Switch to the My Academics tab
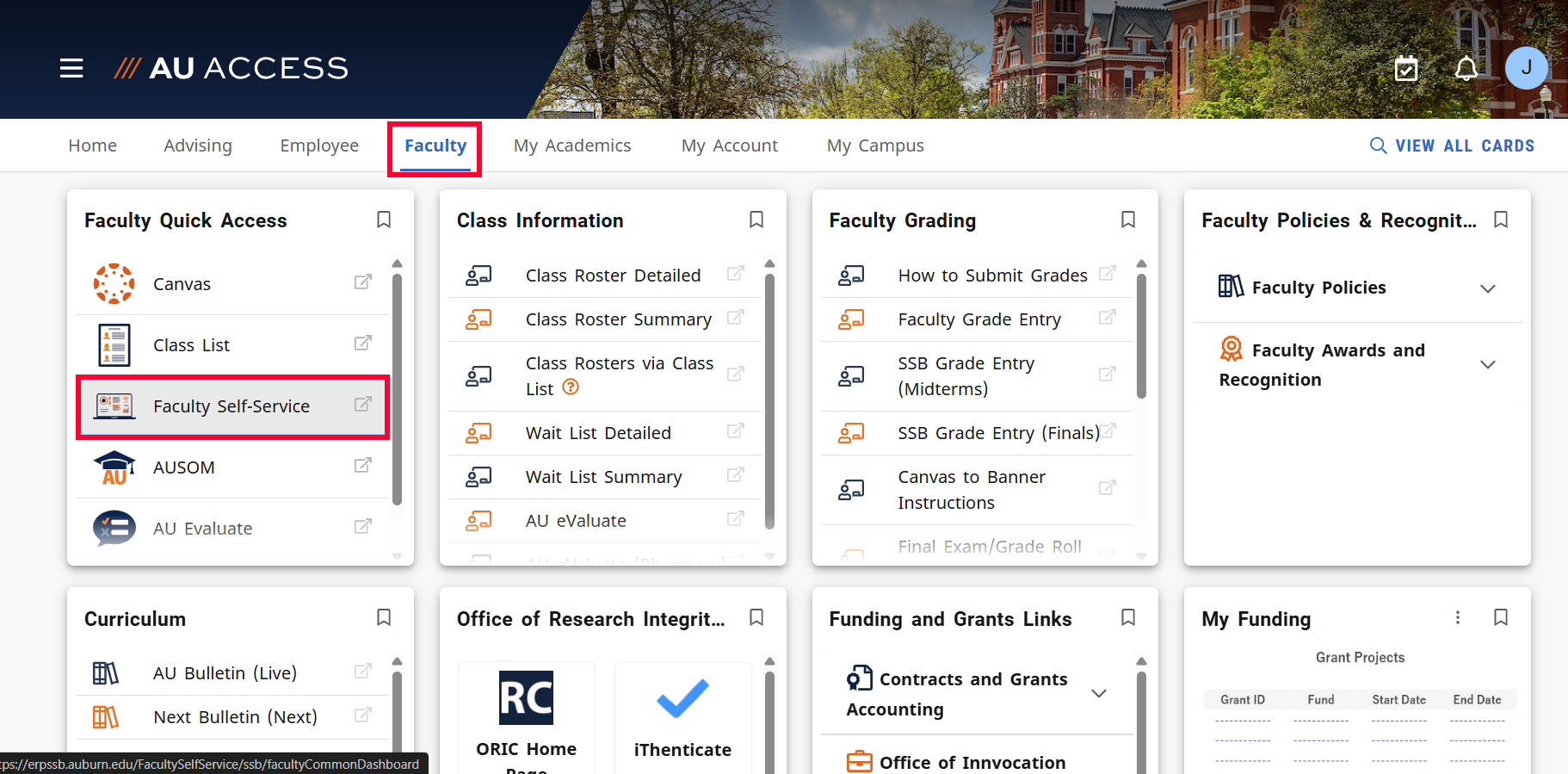 (x=572, y=146)
